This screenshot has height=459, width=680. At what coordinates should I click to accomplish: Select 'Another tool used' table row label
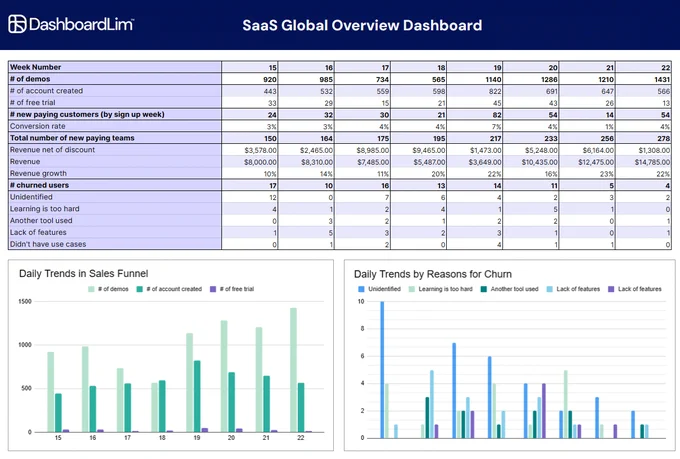tap(41, 220)
